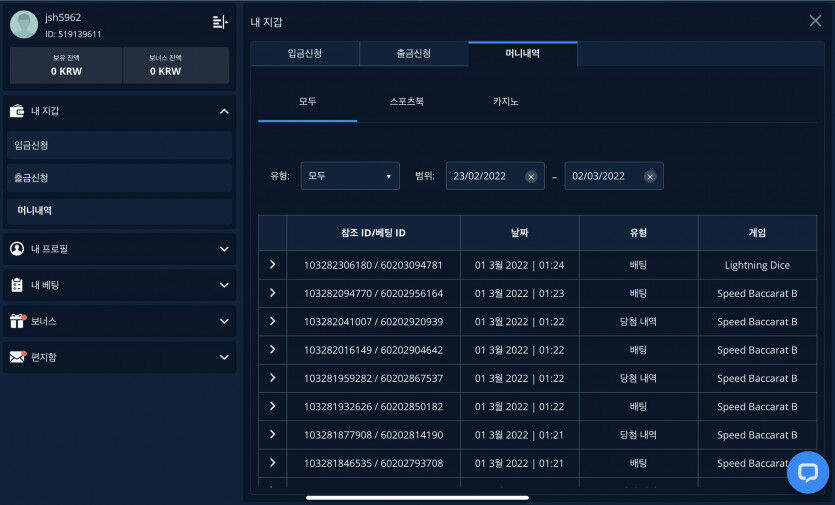Image resolution: width=835 pixels, height=505 pixels.
Task: Open 머니내역 in the sidebar
Action: pos(119,210)
